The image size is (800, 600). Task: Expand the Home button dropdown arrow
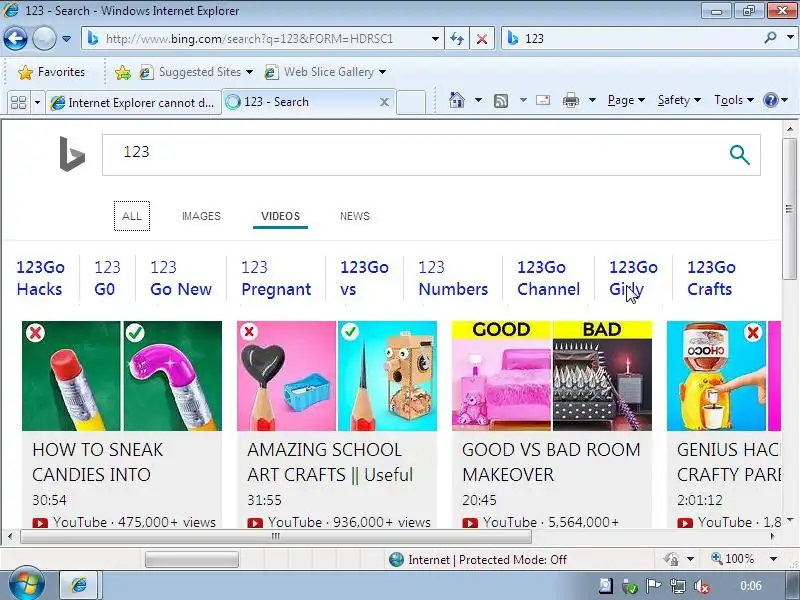[x=478, y=100]
